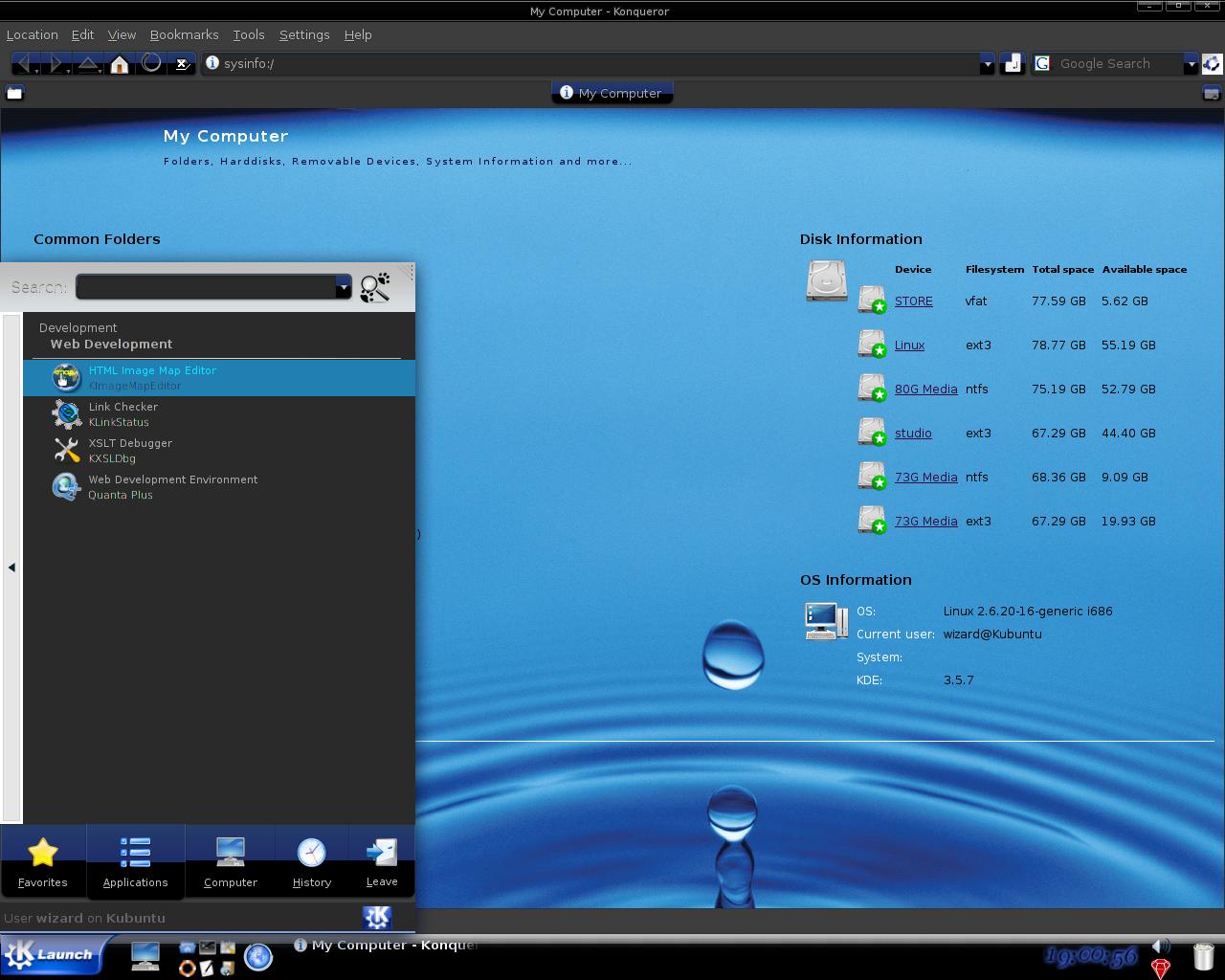1225x980 pixels.
Task: Switch to the Leave launcher tab
Action: point(382,861)
